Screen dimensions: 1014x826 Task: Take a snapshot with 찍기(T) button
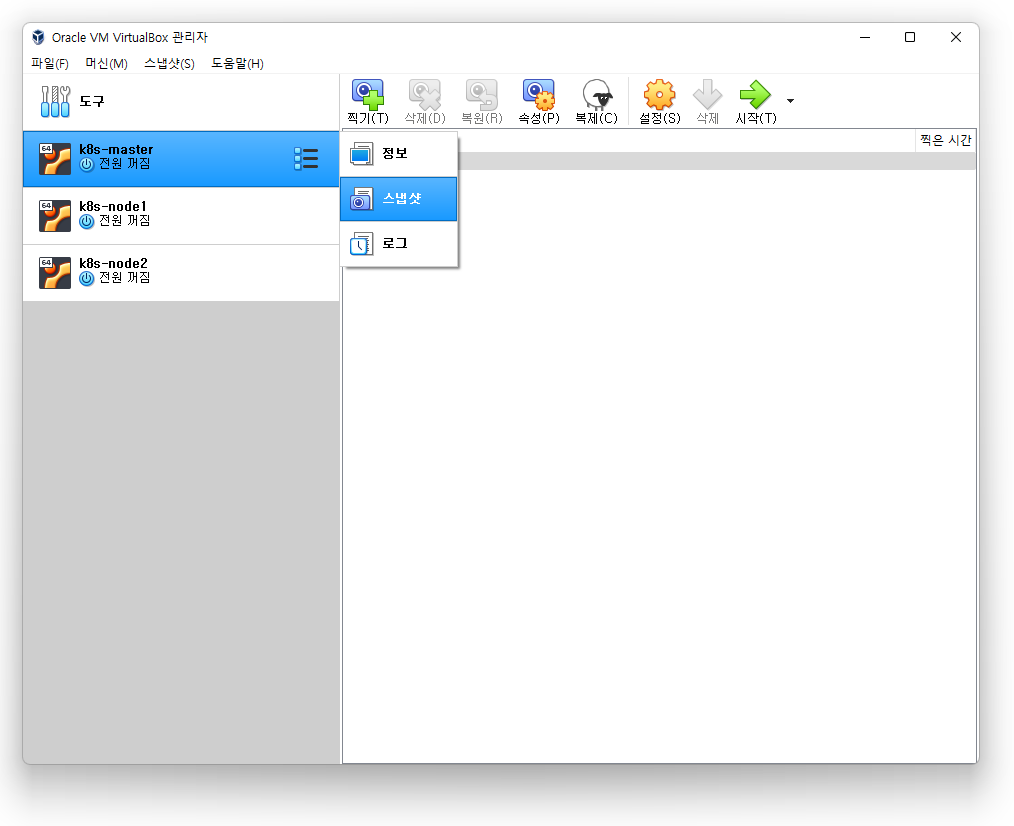(368, 102)
